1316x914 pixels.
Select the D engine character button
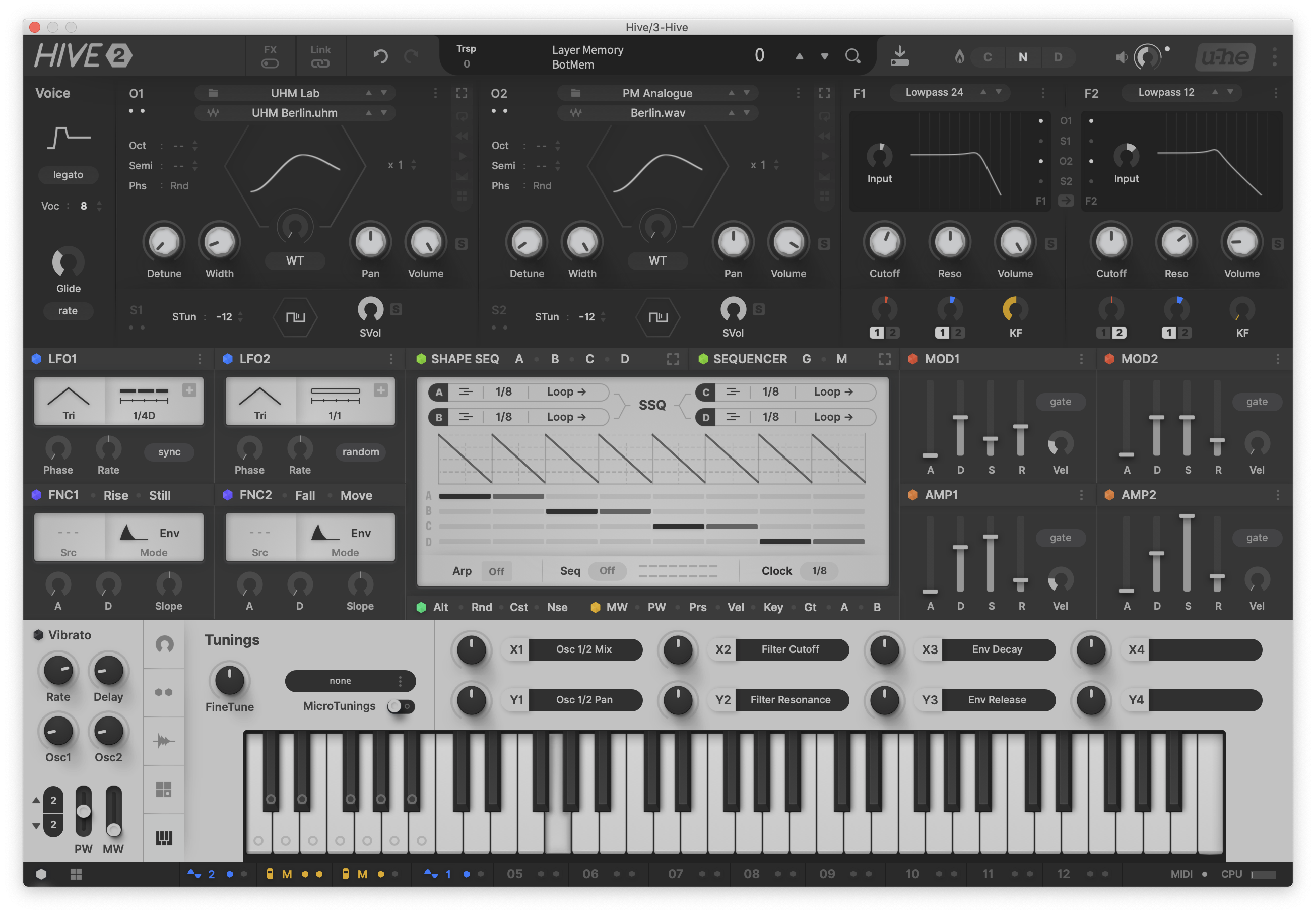(x=1058, y=57)
